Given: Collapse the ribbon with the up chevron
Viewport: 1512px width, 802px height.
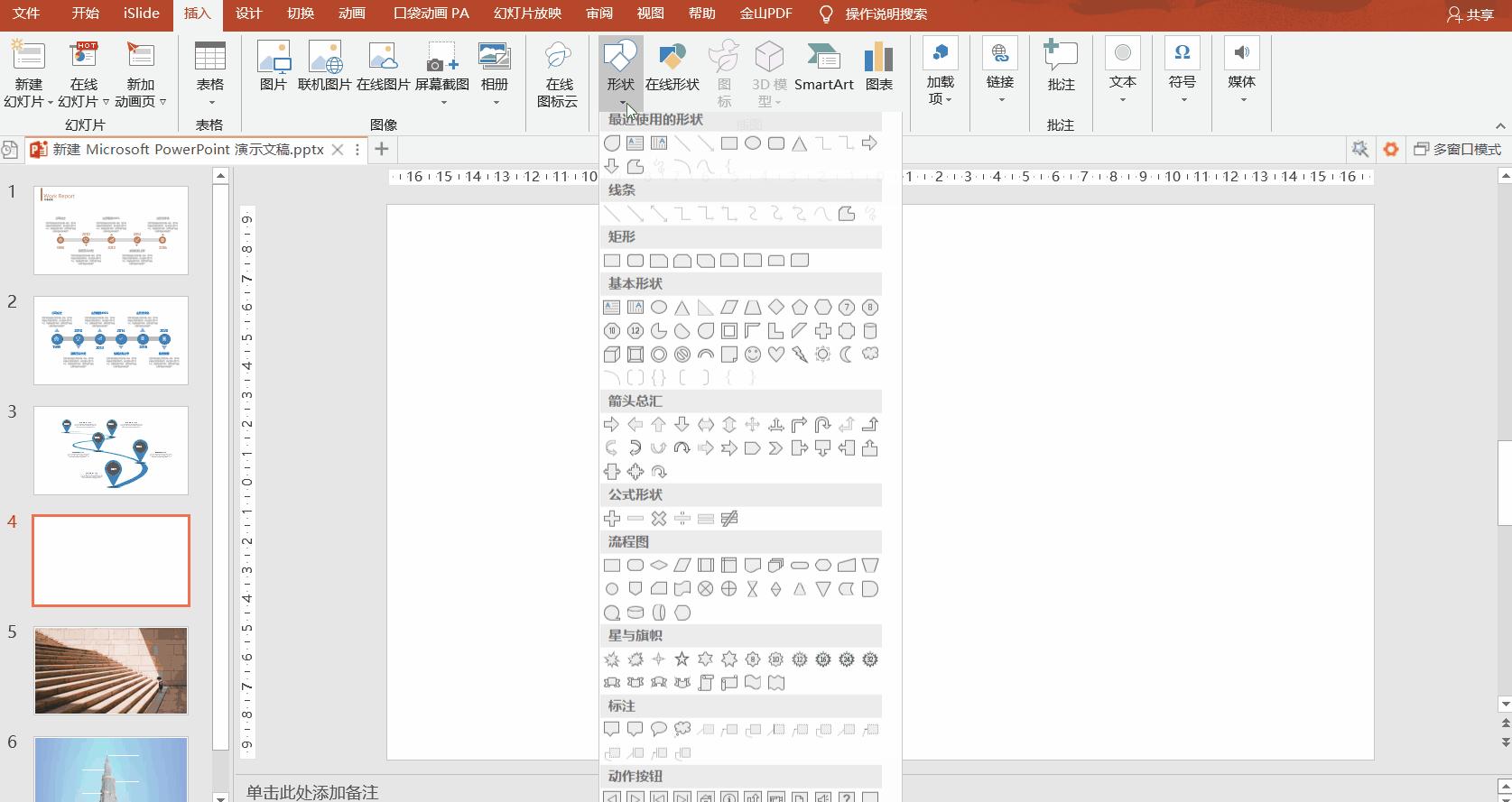Looking at the screenshot, I should click(x=1501, y=126).
